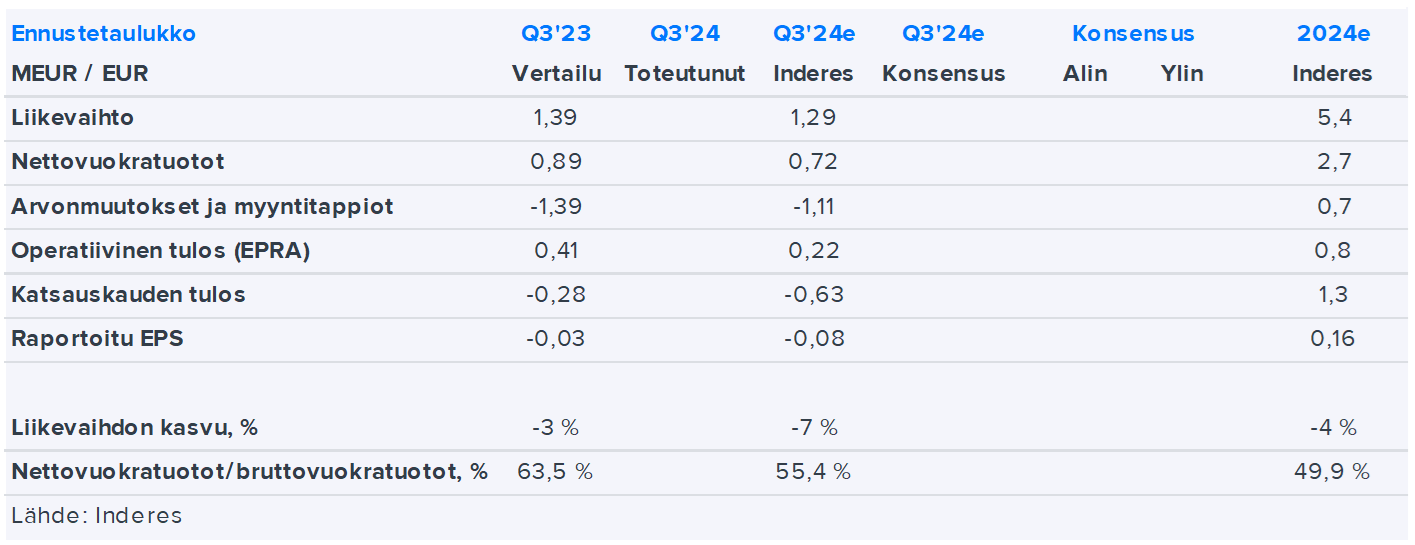Click the Ennustetaulukko table title
1415x545 pixels.
tap(103, 34)
